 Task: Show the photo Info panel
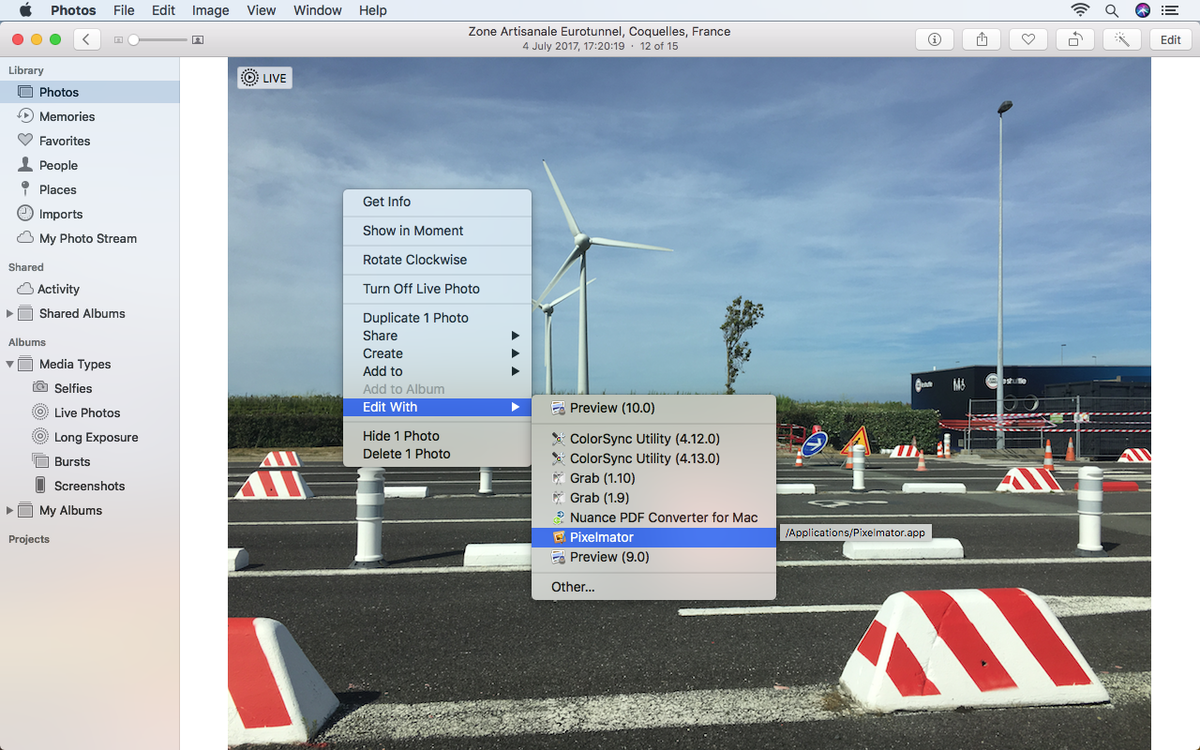[934, 39]
